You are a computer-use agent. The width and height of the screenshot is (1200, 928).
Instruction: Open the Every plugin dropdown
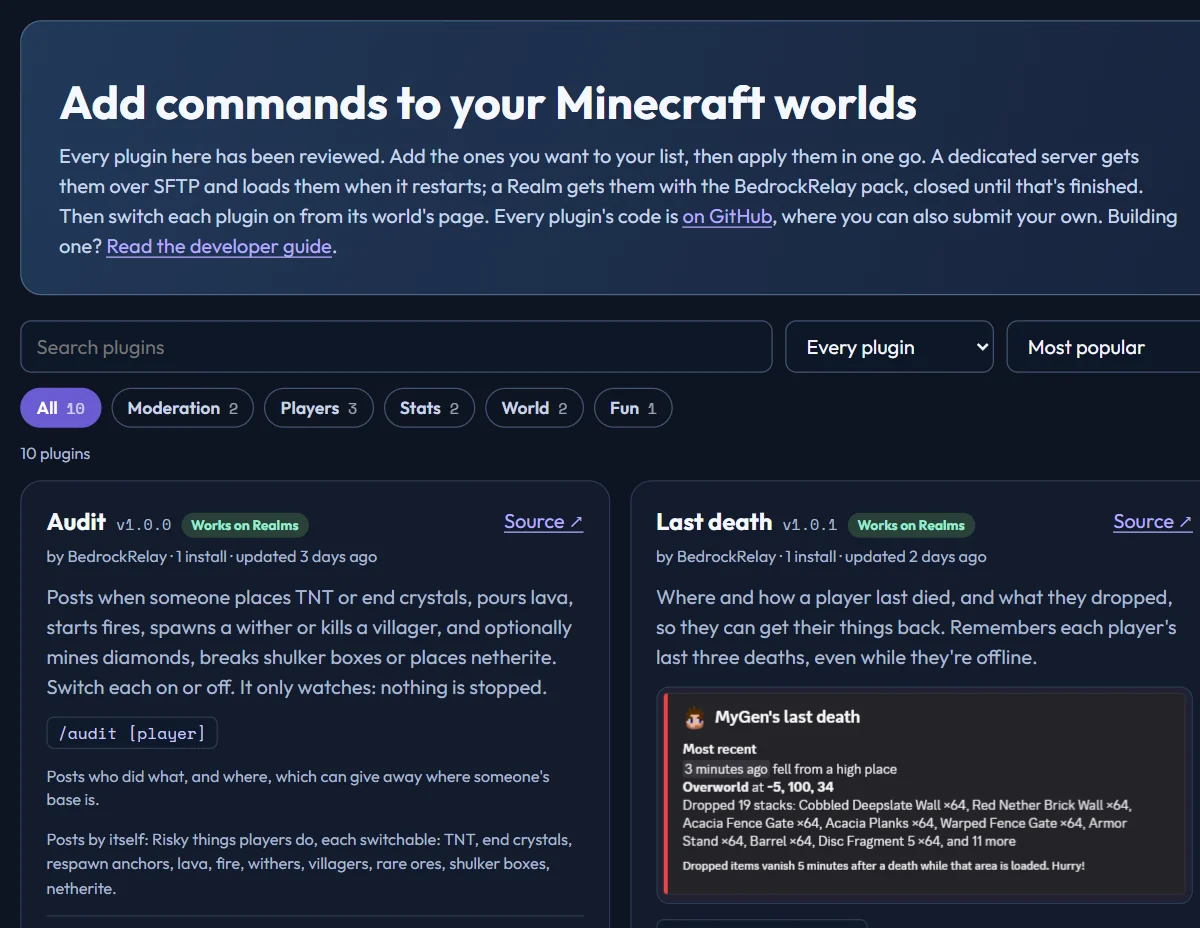pyautogui.click(x=889, y=347)
